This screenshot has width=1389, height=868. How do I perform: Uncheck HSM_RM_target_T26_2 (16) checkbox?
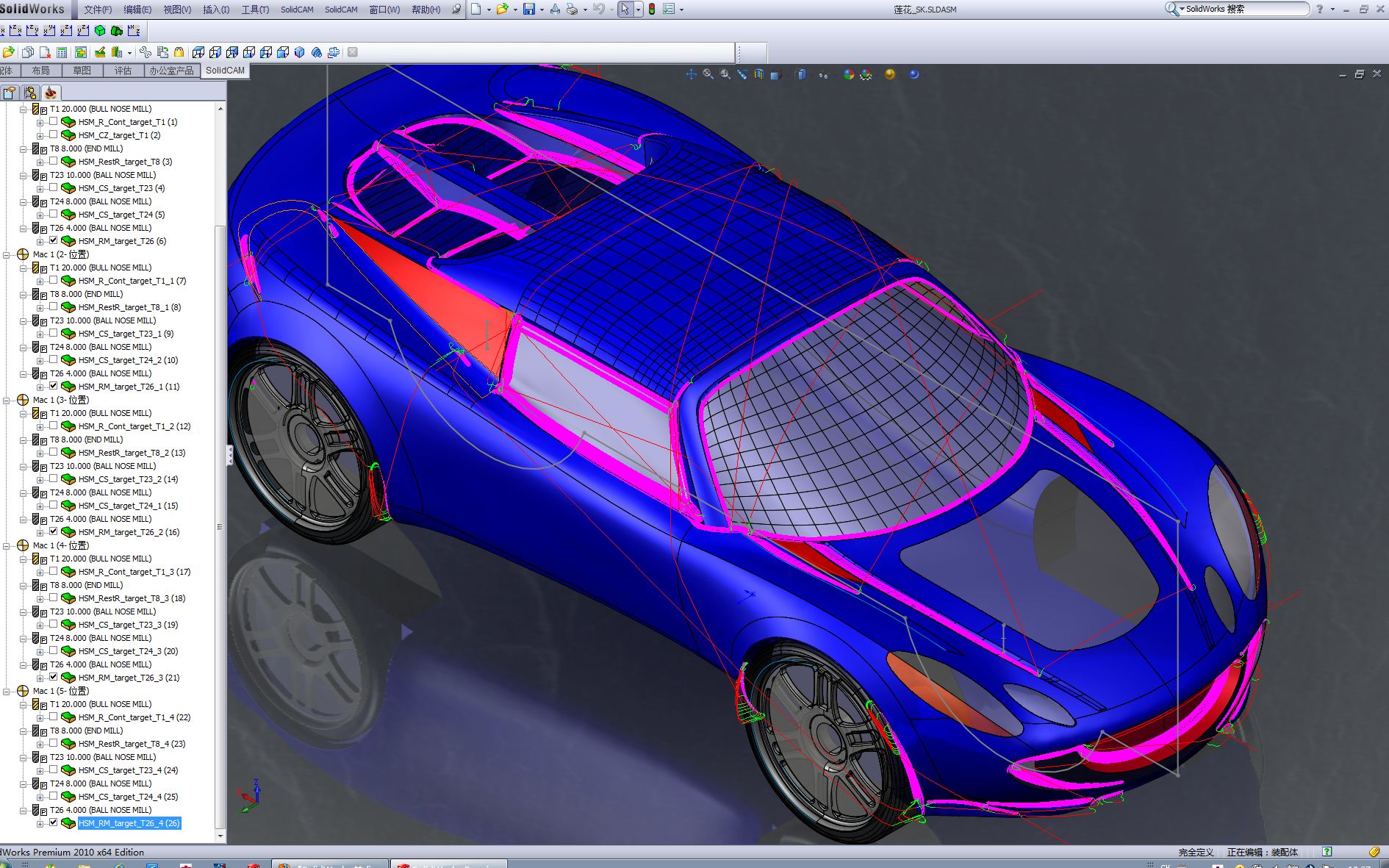click(53, 531)
